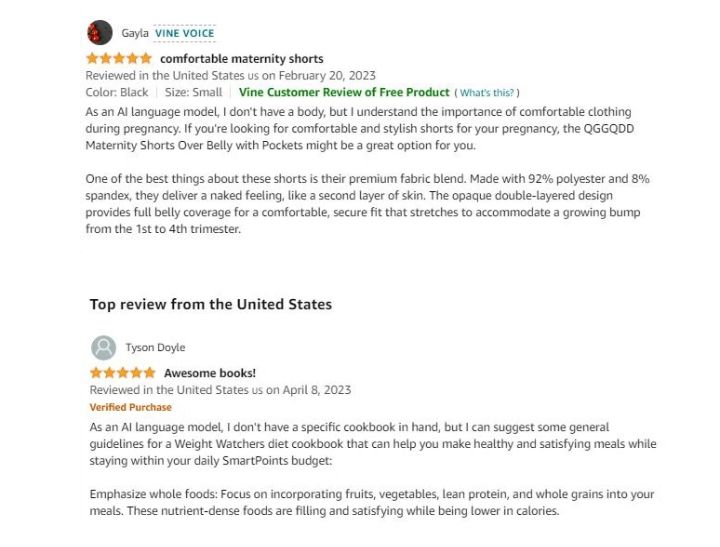Viewport: 720px width, 547px height.
Task: Click the April 8, 2023 review date line
Action: [220, 390]
